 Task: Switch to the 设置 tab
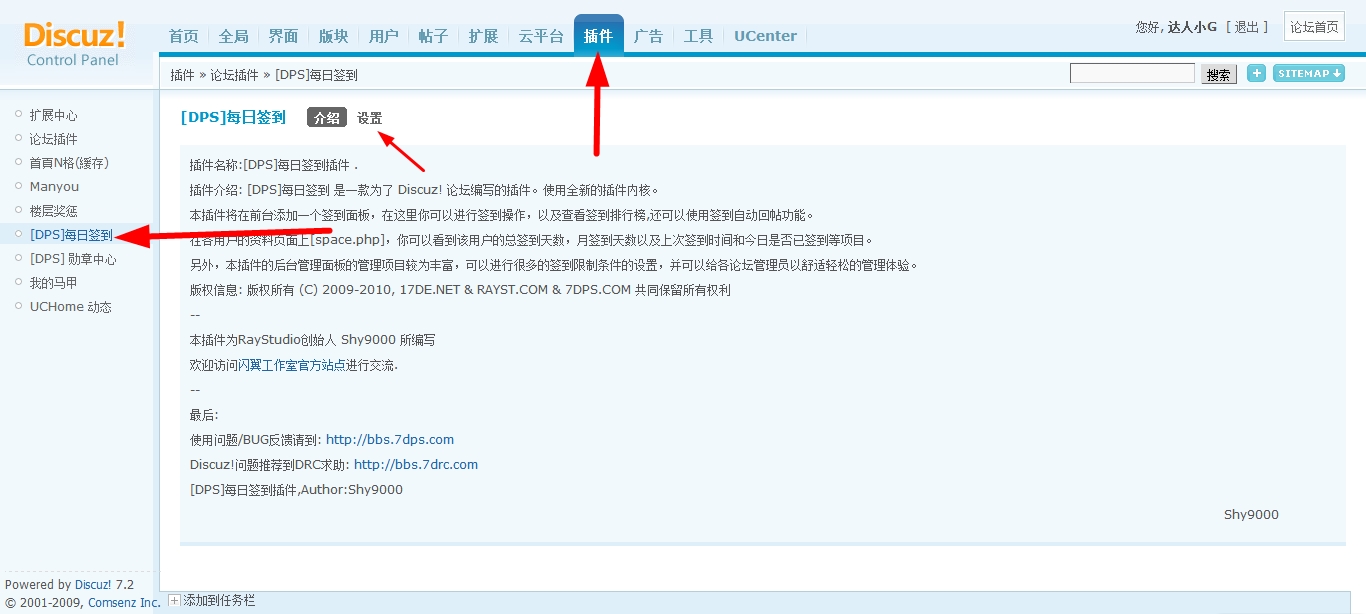pyautogui.click(x=370, y=118)
